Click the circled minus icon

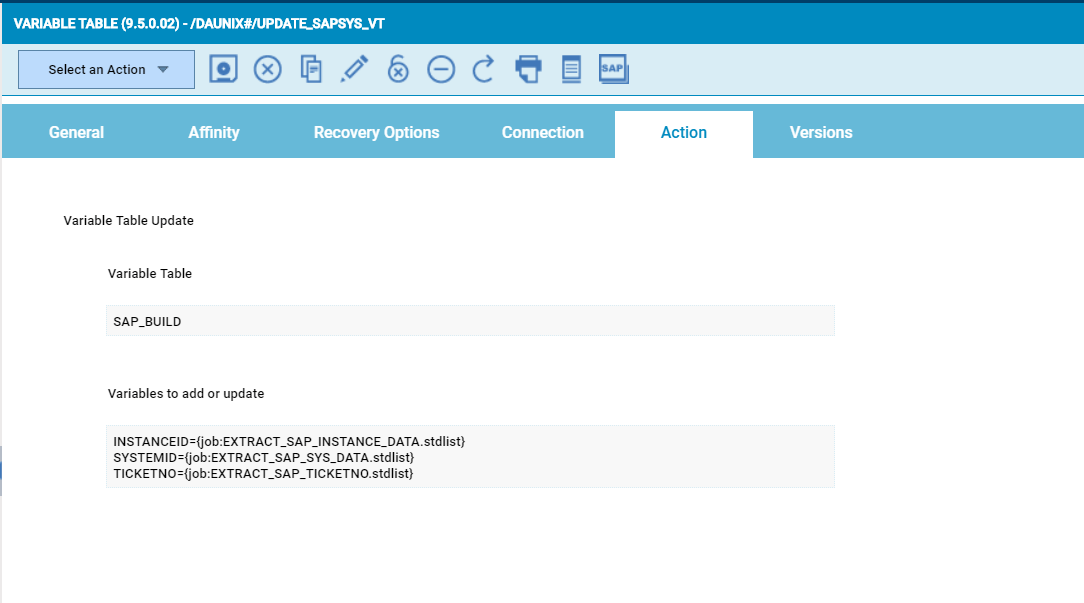(x=441, y=69)
